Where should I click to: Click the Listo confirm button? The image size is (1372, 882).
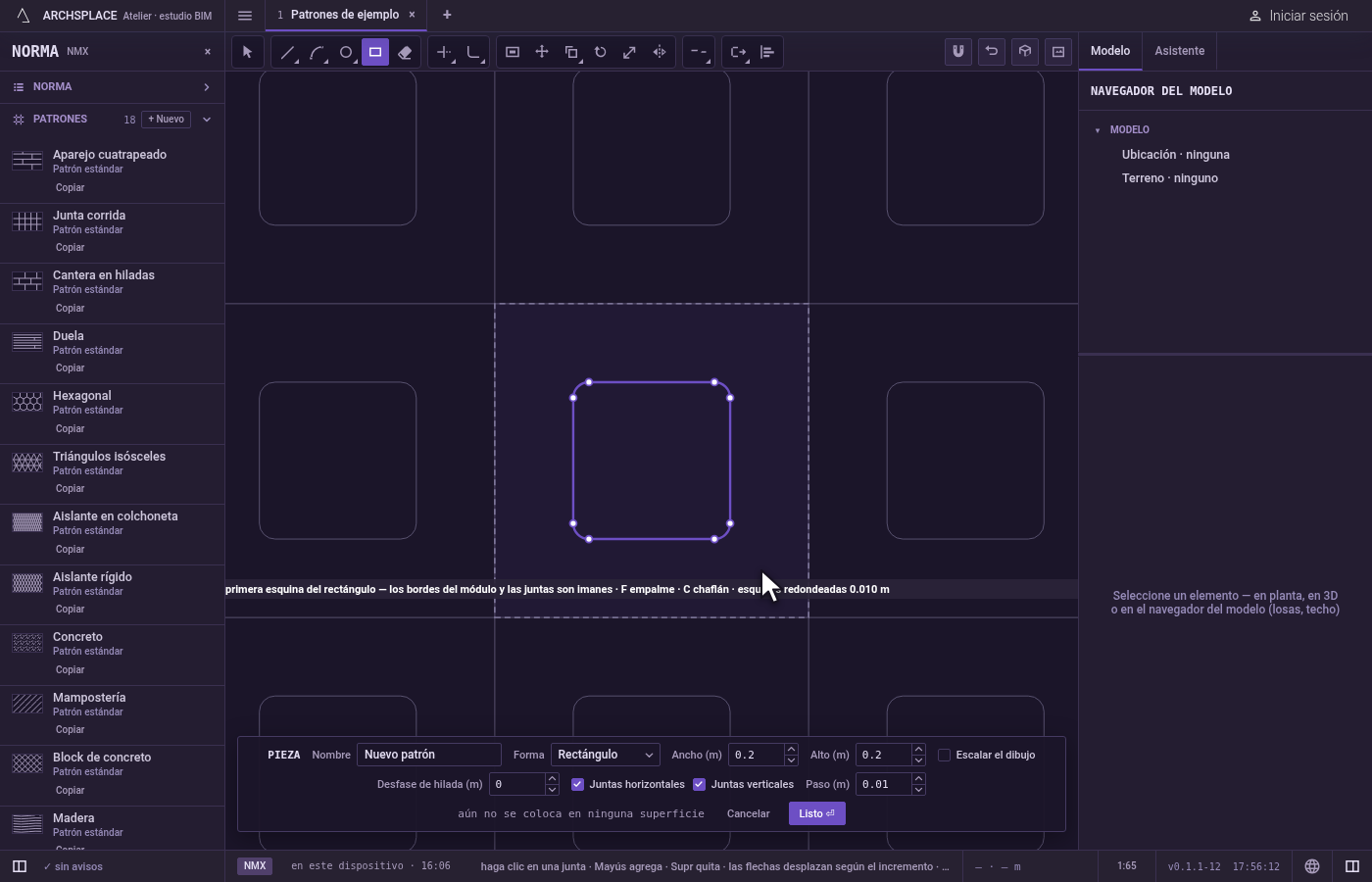817,813
